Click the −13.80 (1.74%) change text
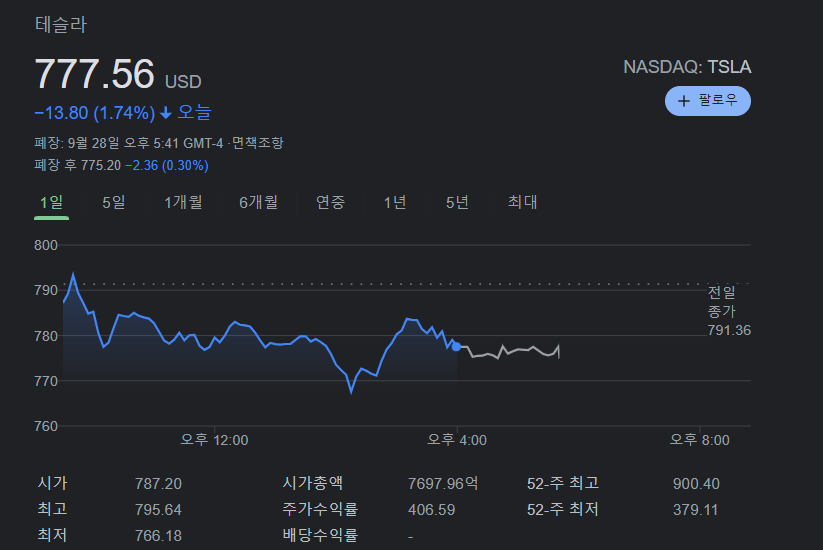823x550 pixels. tap(94, 113)
